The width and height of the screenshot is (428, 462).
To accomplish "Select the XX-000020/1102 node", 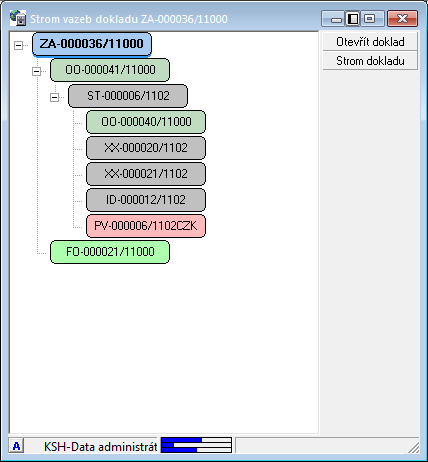I will click(146, 148).
